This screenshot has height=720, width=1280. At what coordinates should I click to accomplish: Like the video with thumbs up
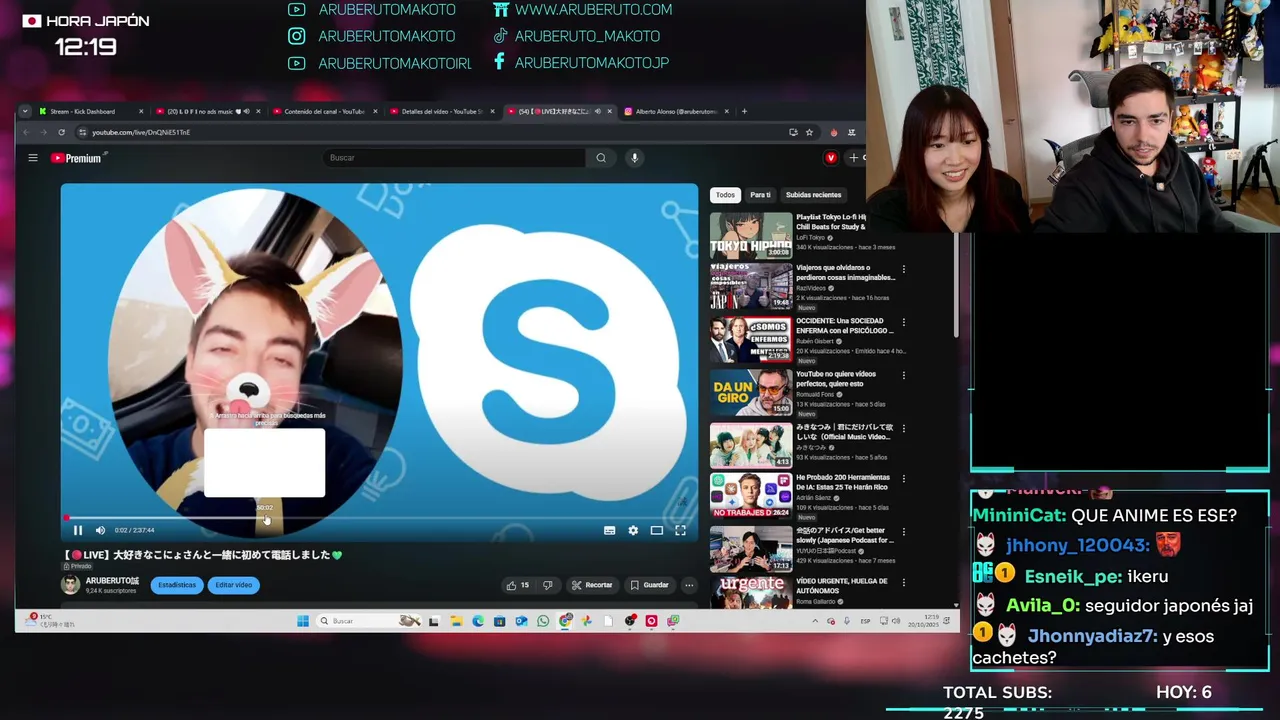pyautogui.click(x=518, y=585)
